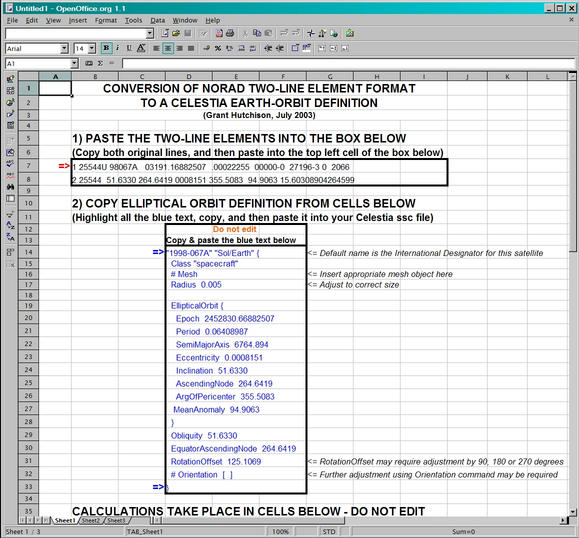Select cell with 'Epoch 2452830.66882507'
Image resolution: width=579 pixels, height=538 pixels.
click(225, 318)
